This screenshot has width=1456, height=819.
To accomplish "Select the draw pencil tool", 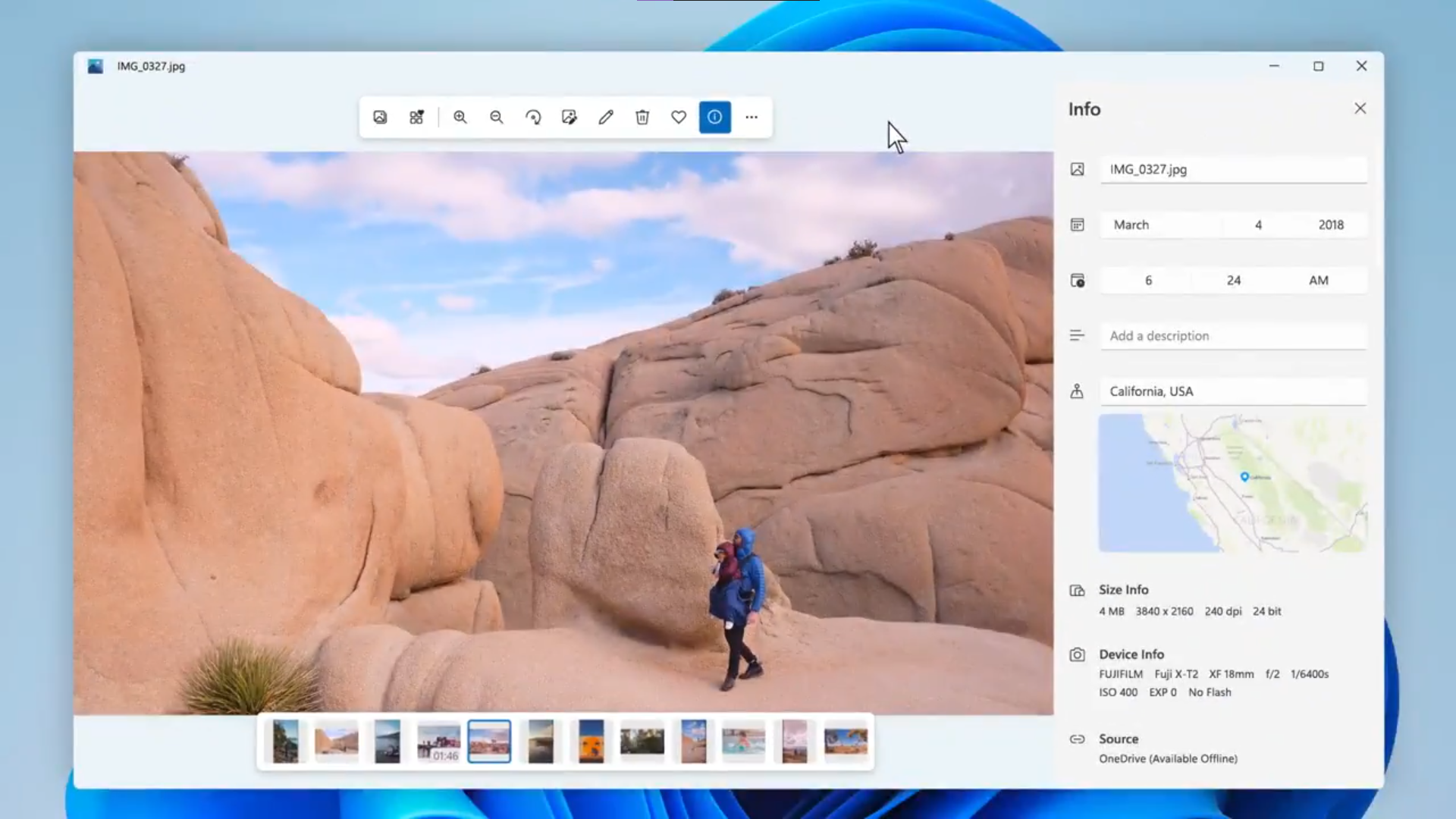I will [x=606, y=118].
